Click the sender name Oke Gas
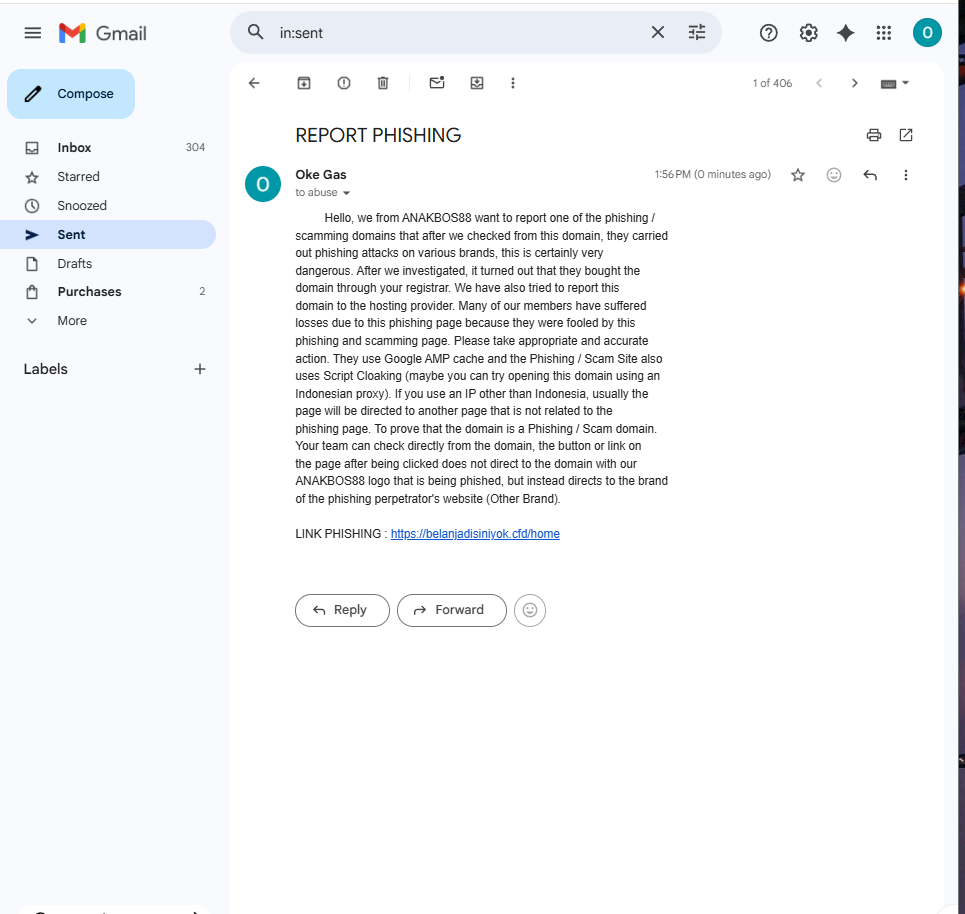This screenshot has width=965, height=914. [x=321, y=175]
